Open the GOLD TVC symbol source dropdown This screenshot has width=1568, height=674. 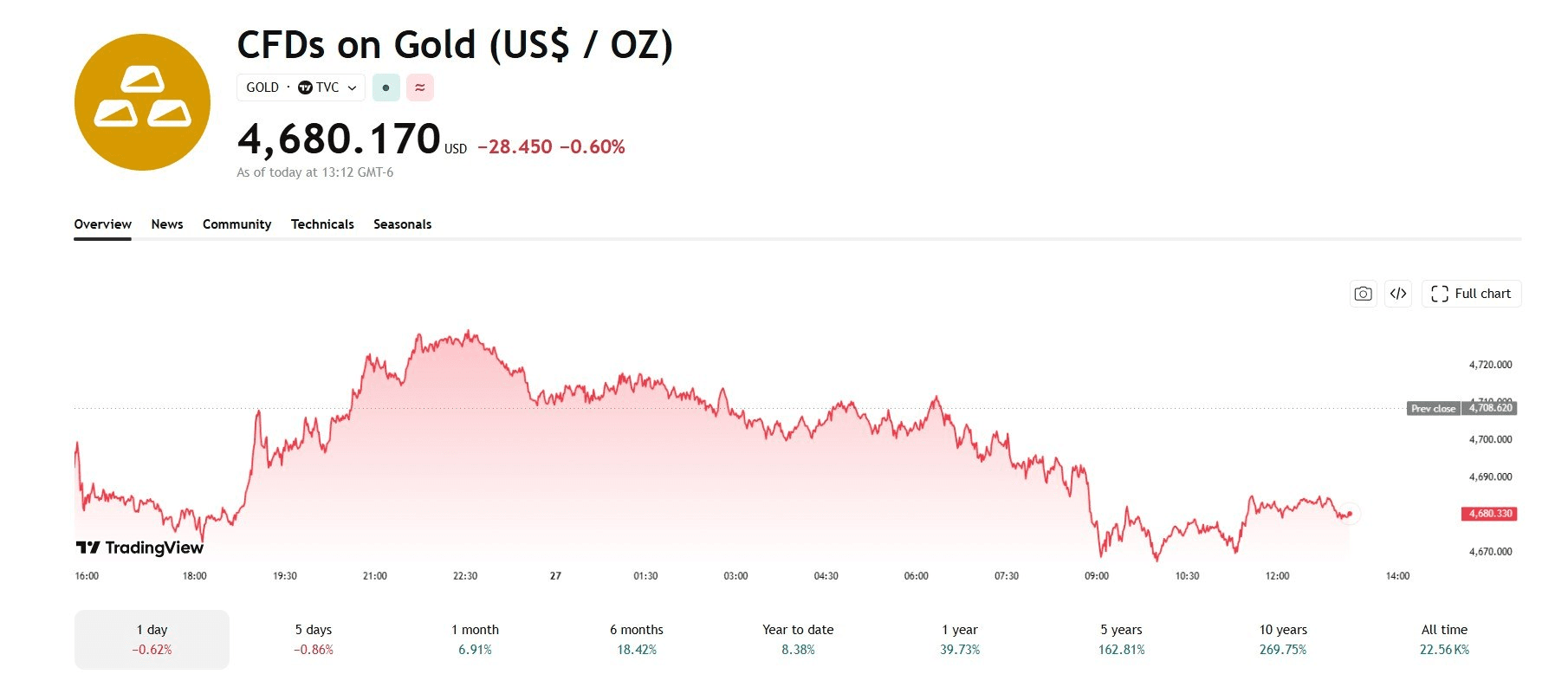tap(301, 87)
